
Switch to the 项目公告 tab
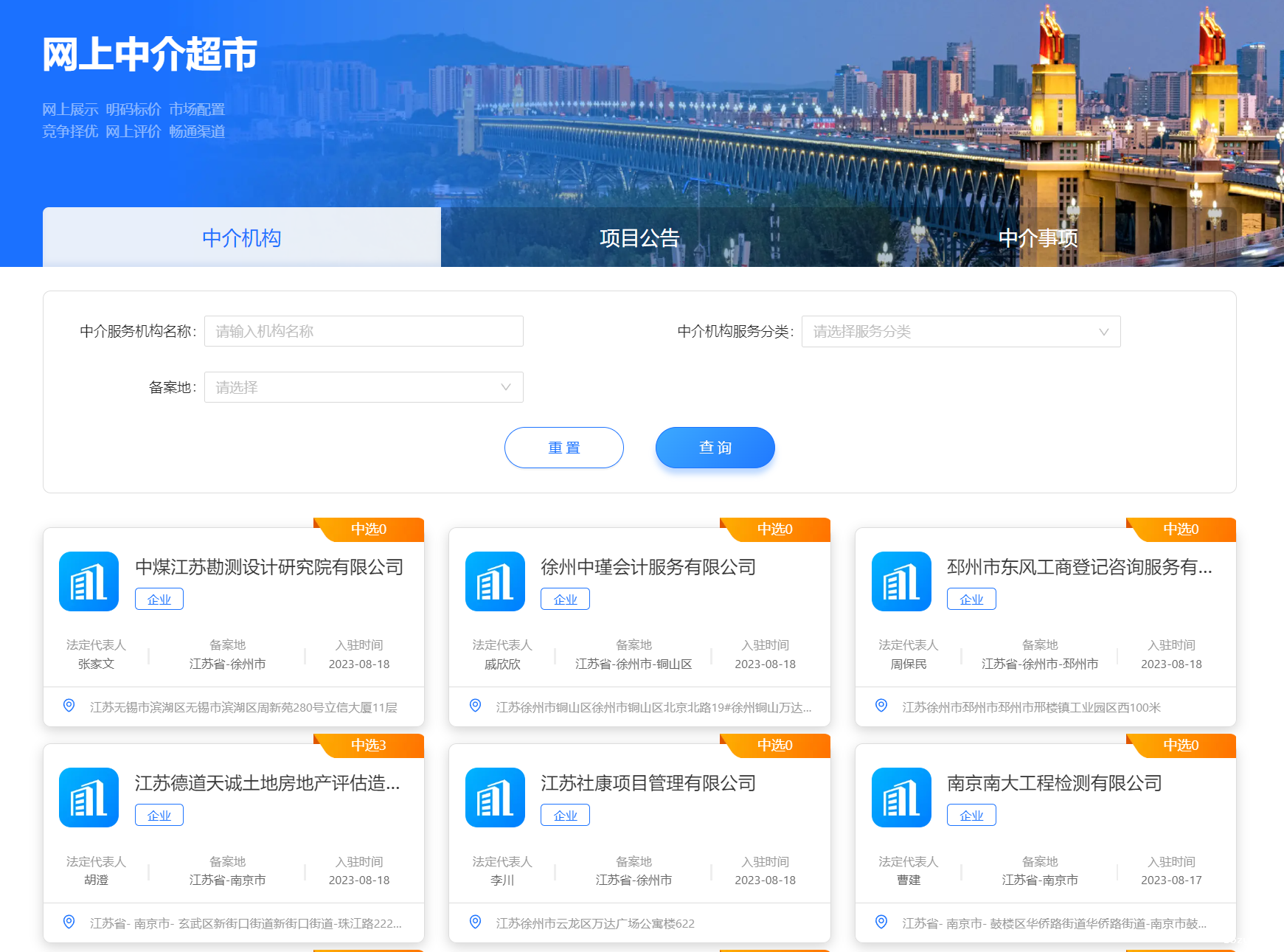(x=639, y=238)
